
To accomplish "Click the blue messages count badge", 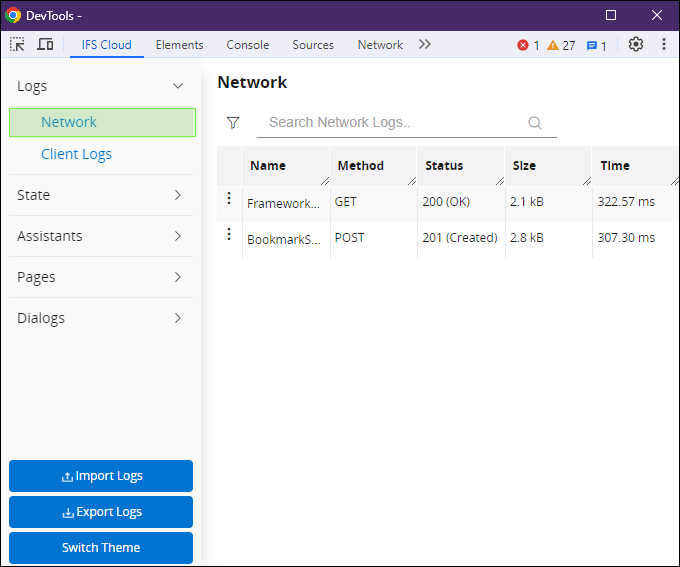I will coord(596,45).
